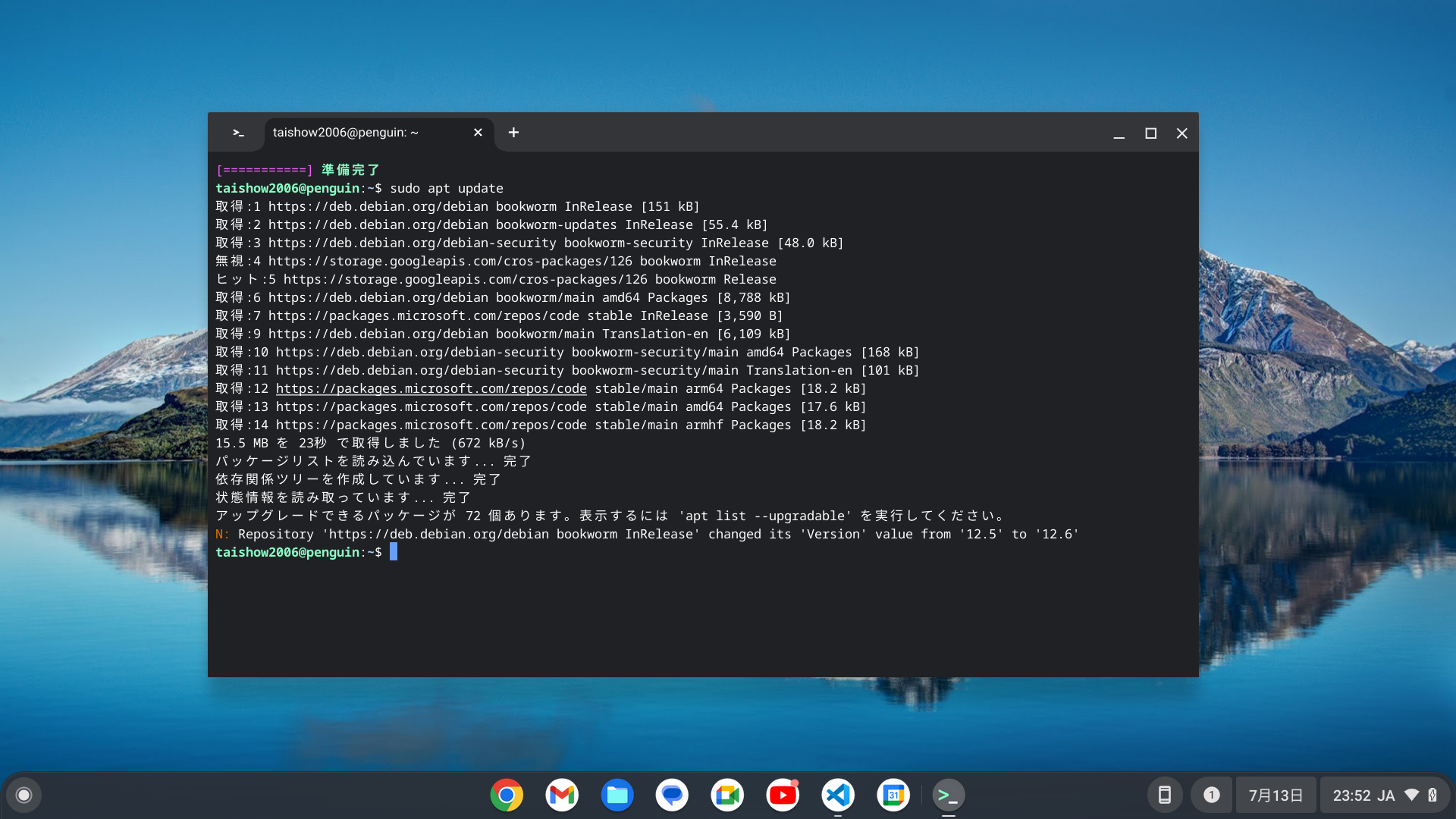Click 取得:2 bookworm-updates InRelease line
This screenshot has width=1456, height=819.
[x=491, y=224]
